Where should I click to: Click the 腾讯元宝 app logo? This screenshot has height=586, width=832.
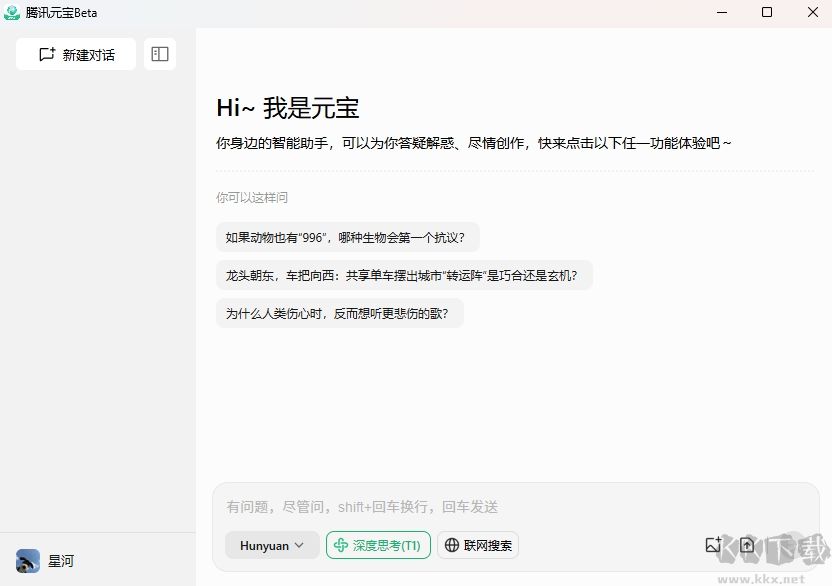[12, 12]
